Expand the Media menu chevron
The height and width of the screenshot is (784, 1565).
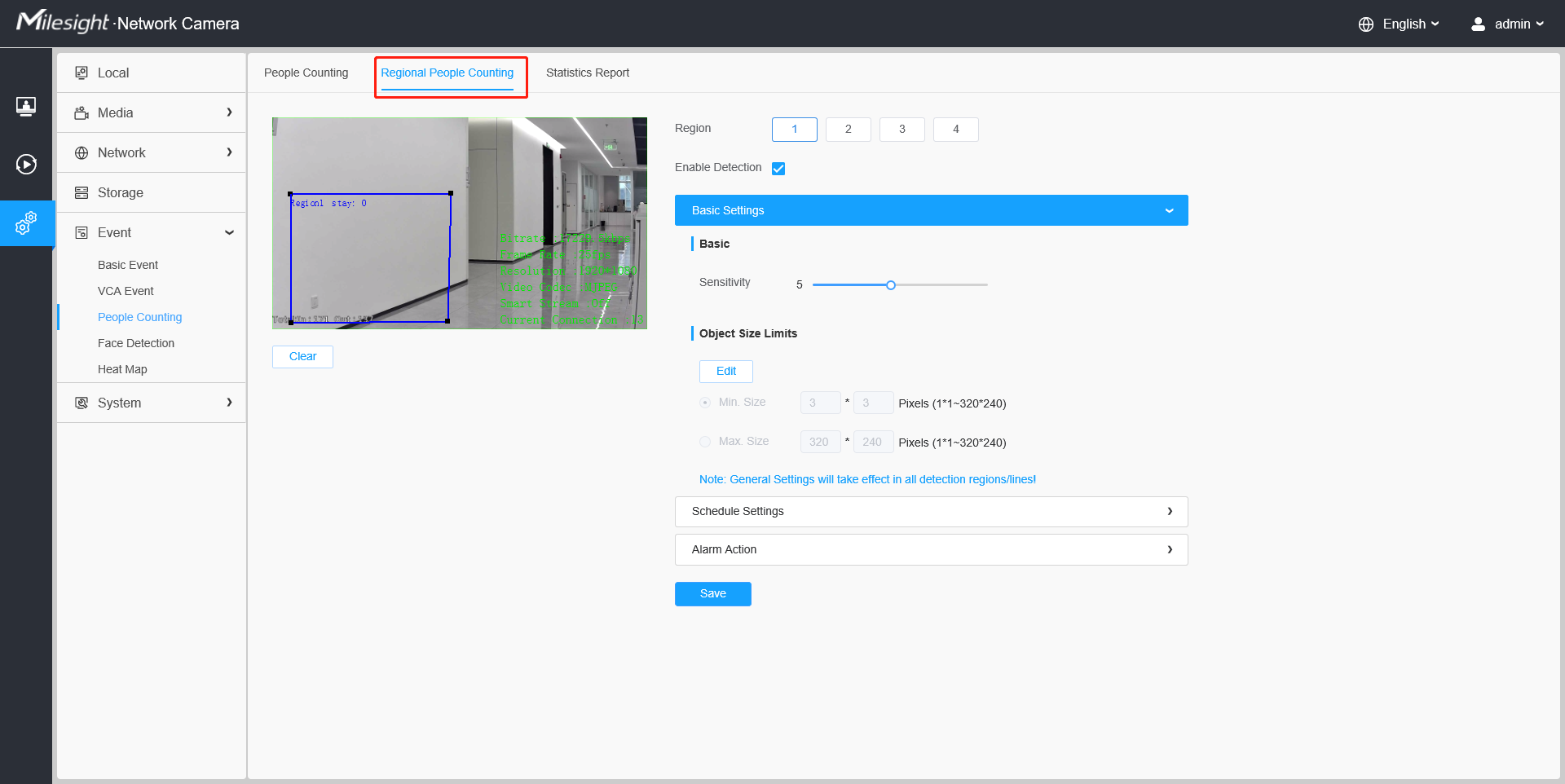point(229,112)
